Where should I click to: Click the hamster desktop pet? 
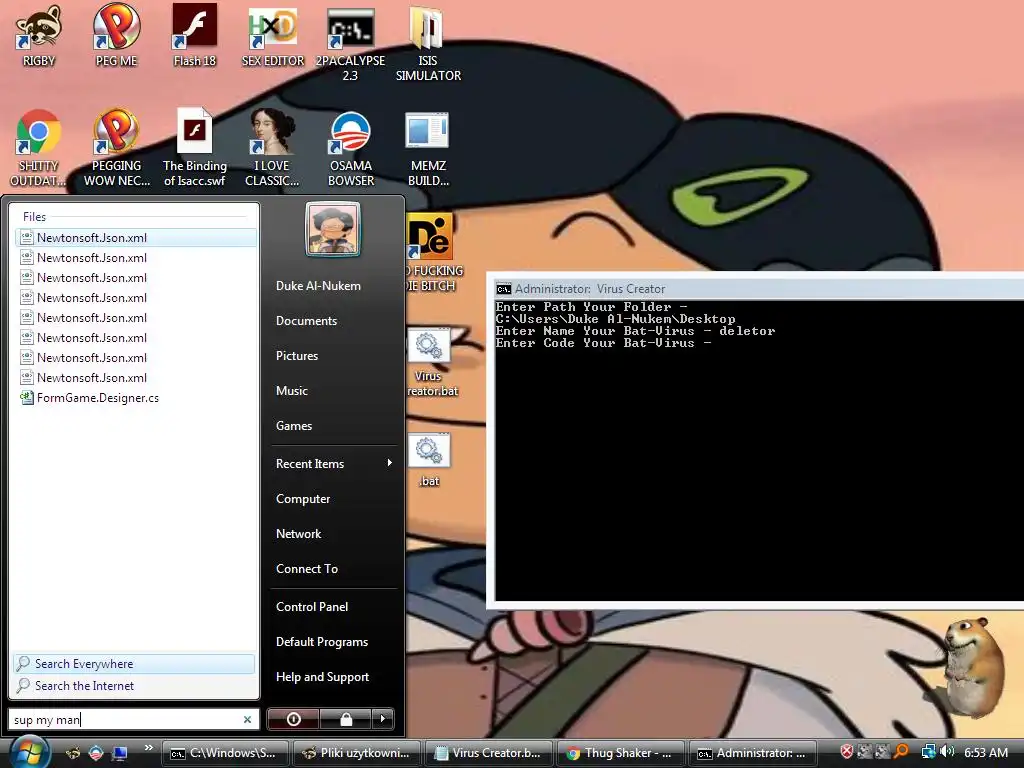click(x=972, y=667)
